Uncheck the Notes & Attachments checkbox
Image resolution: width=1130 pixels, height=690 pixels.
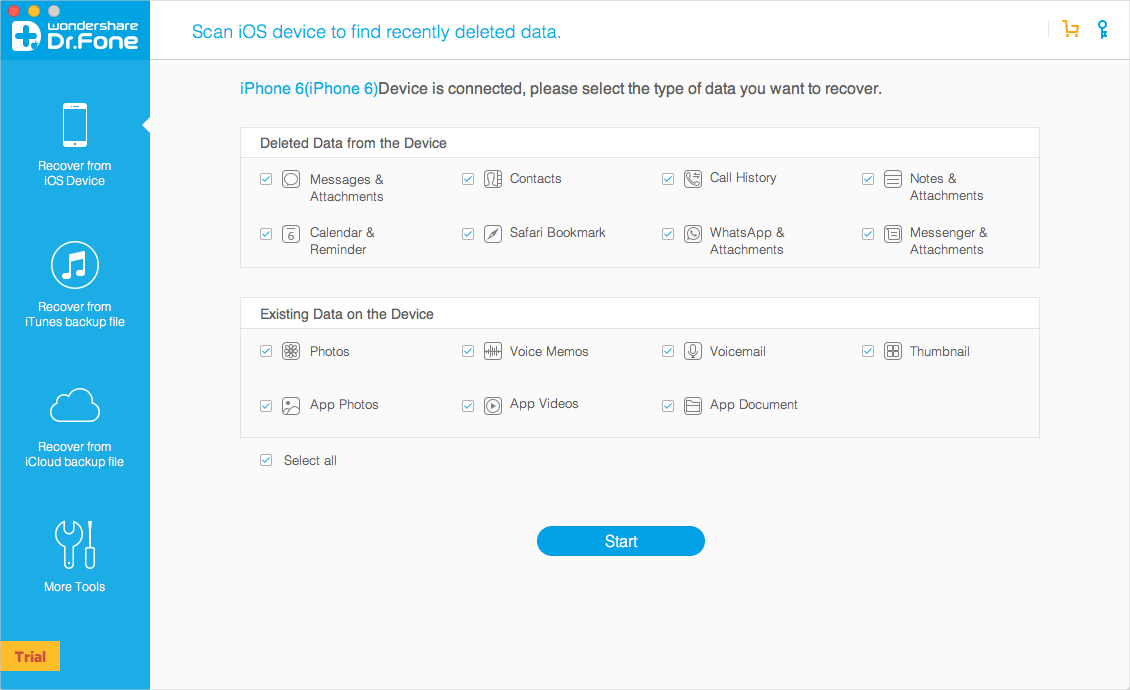coord(868,179)
